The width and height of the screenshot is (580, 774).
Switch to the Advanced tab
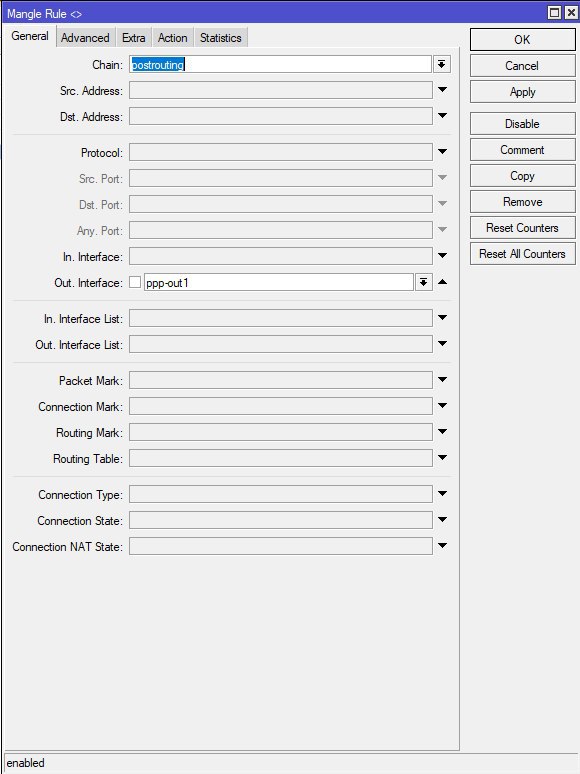[85, 38]
